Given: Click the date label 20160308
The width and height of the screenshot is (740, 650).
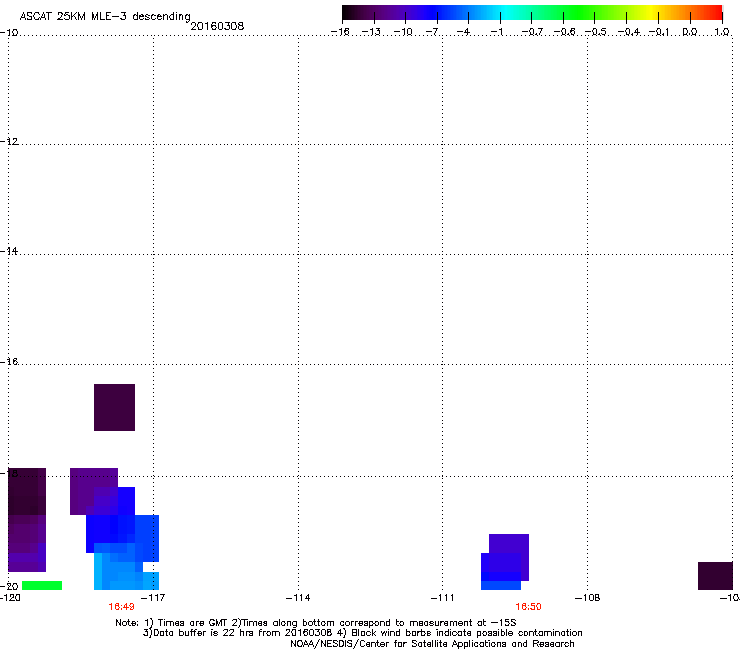Looking at the screenshot, I should [217, 26].
